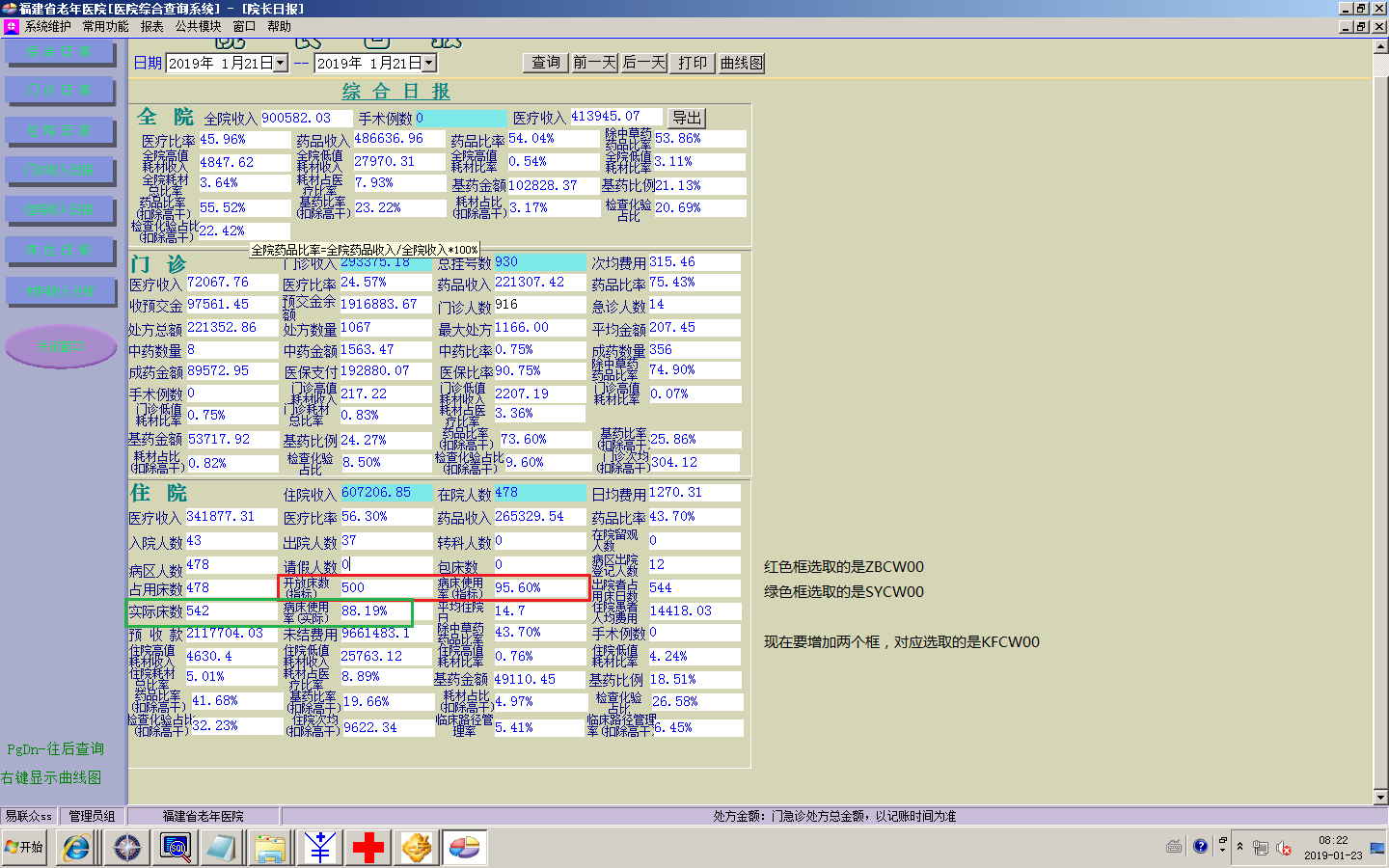Image resolution: width=1389 pixels, height=868 pixels.
Task: Select 住院日报 in the left sidebar
Action: click(60, 131)
